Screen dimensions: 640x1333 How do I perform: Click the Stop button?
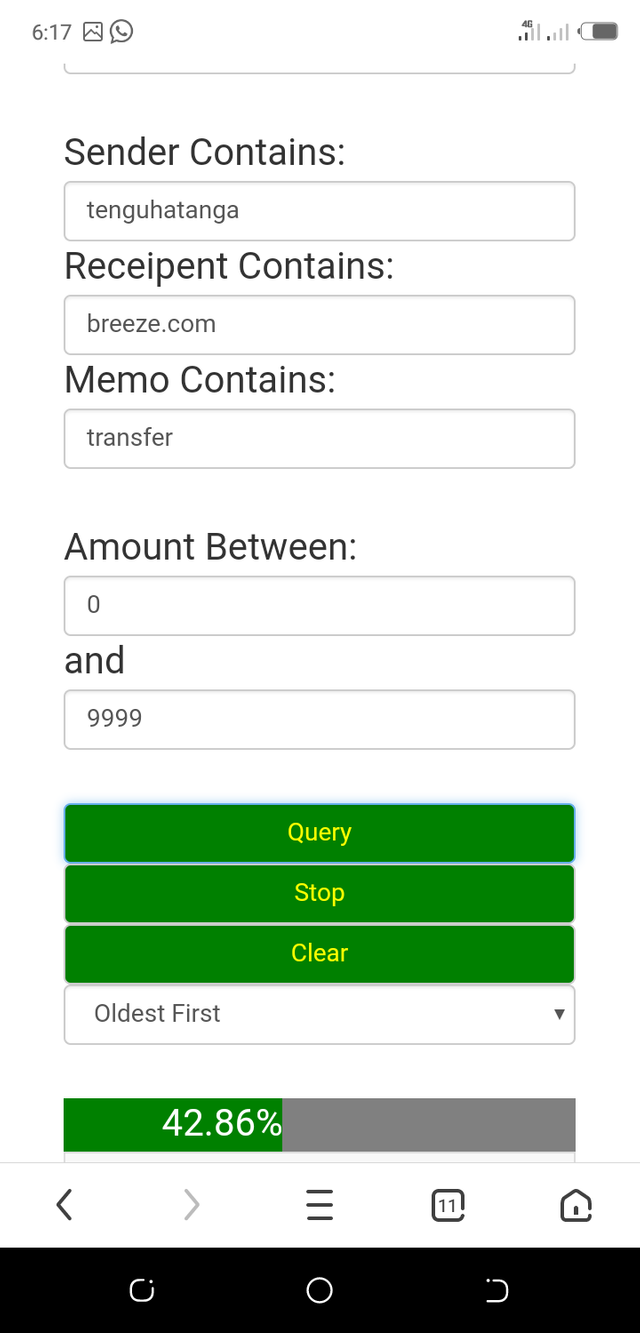coord(319,893)
